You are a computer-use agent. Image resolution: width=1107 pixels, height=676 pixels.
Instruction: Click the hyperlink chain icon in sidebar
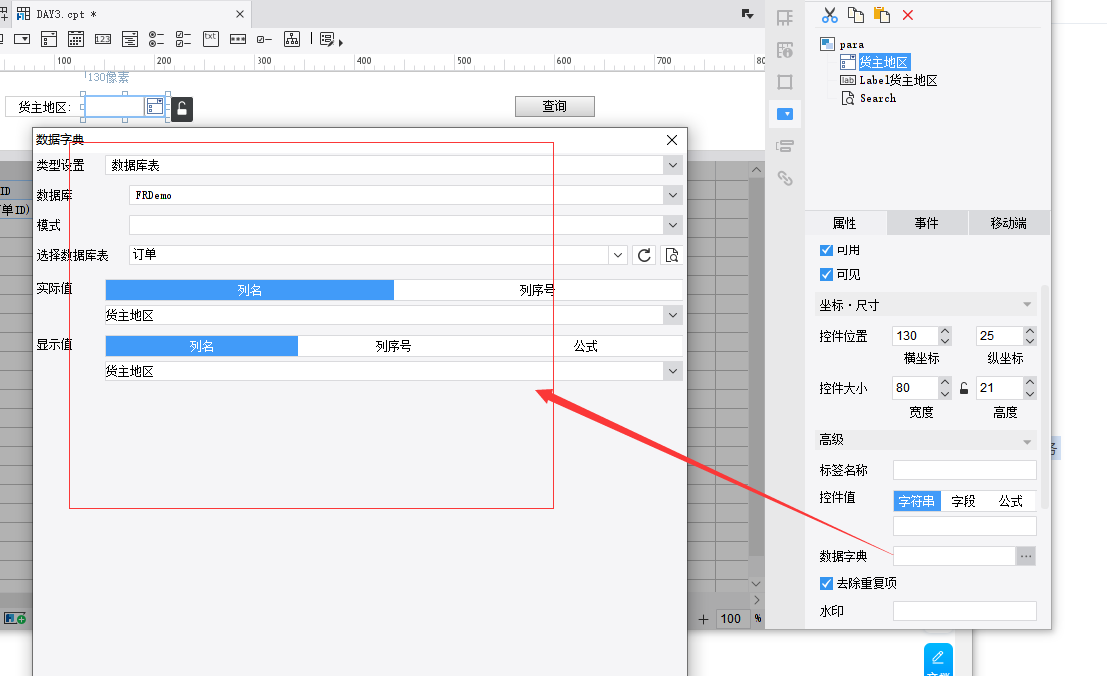785,178
